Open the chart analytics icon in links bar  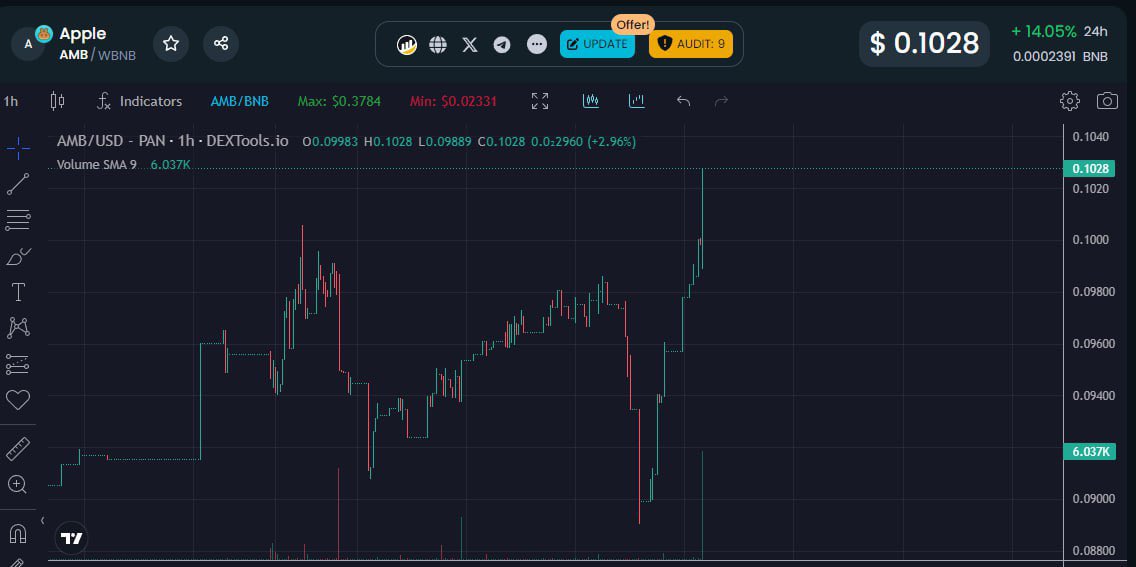[x=407, y=45]
